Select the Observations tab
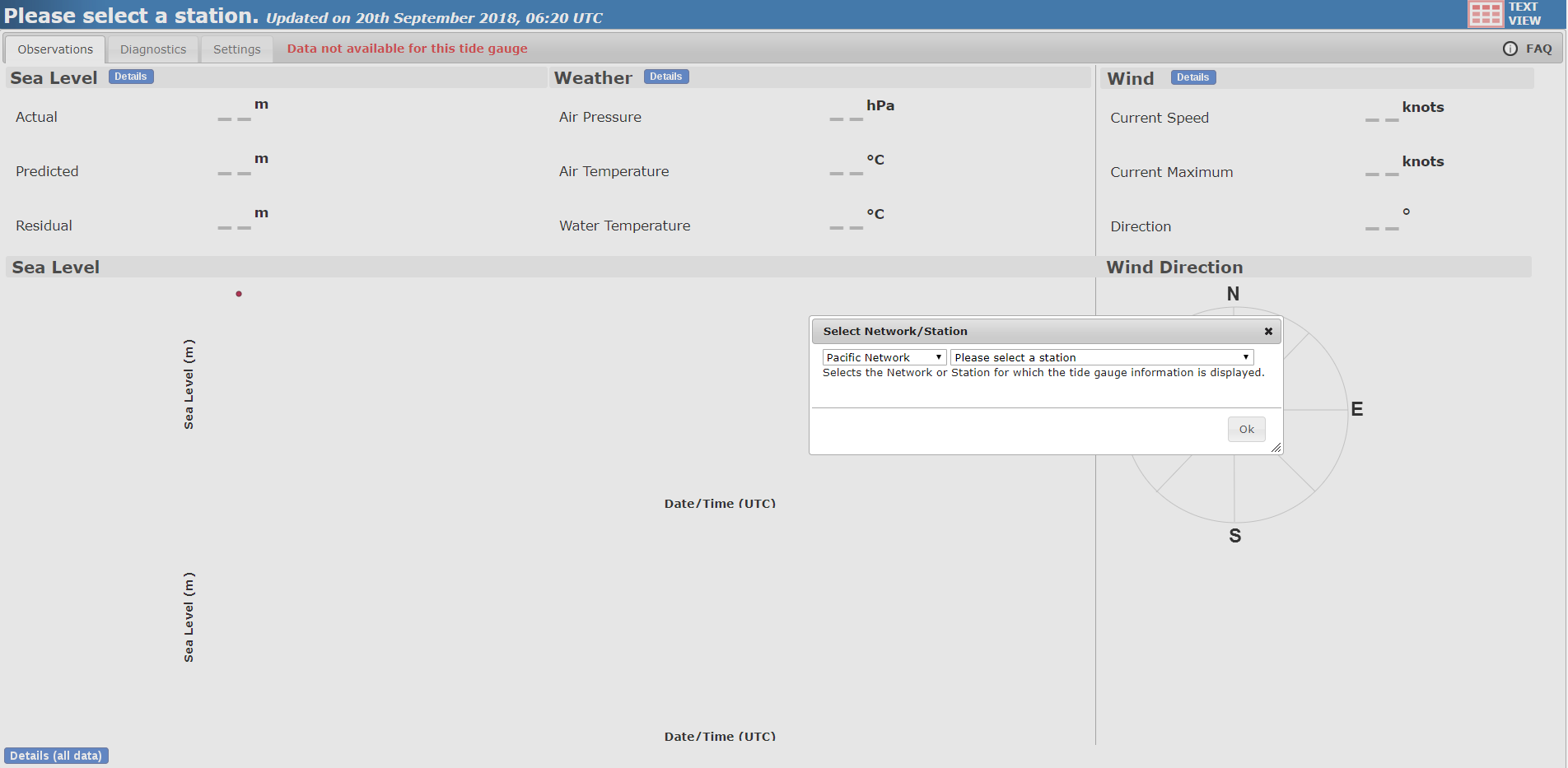 pyautogui.click(x=55, y=49)
